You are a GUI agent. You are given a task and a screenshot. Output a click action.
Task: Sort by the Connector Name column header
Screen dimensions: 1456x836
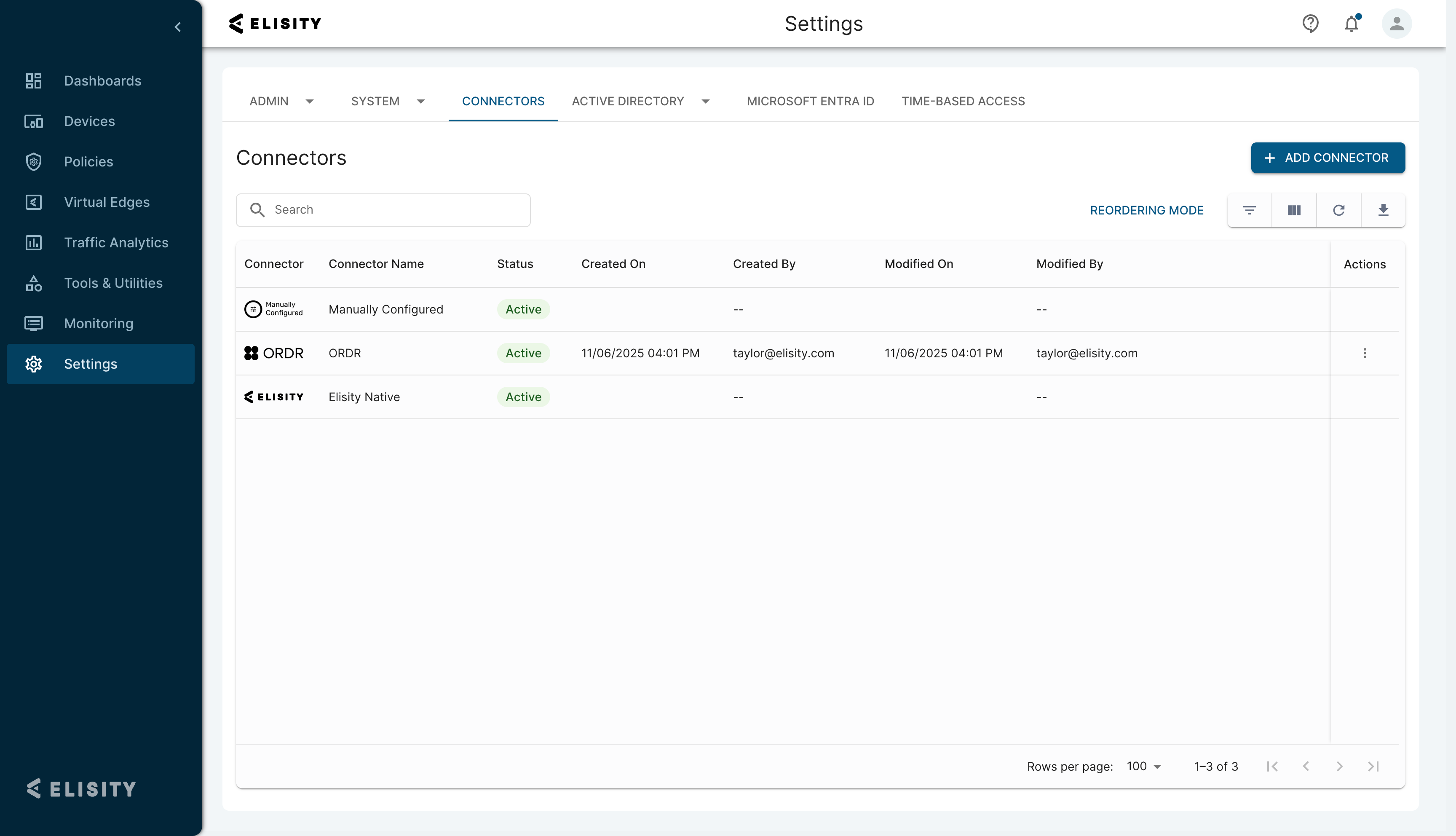(376, 264)
